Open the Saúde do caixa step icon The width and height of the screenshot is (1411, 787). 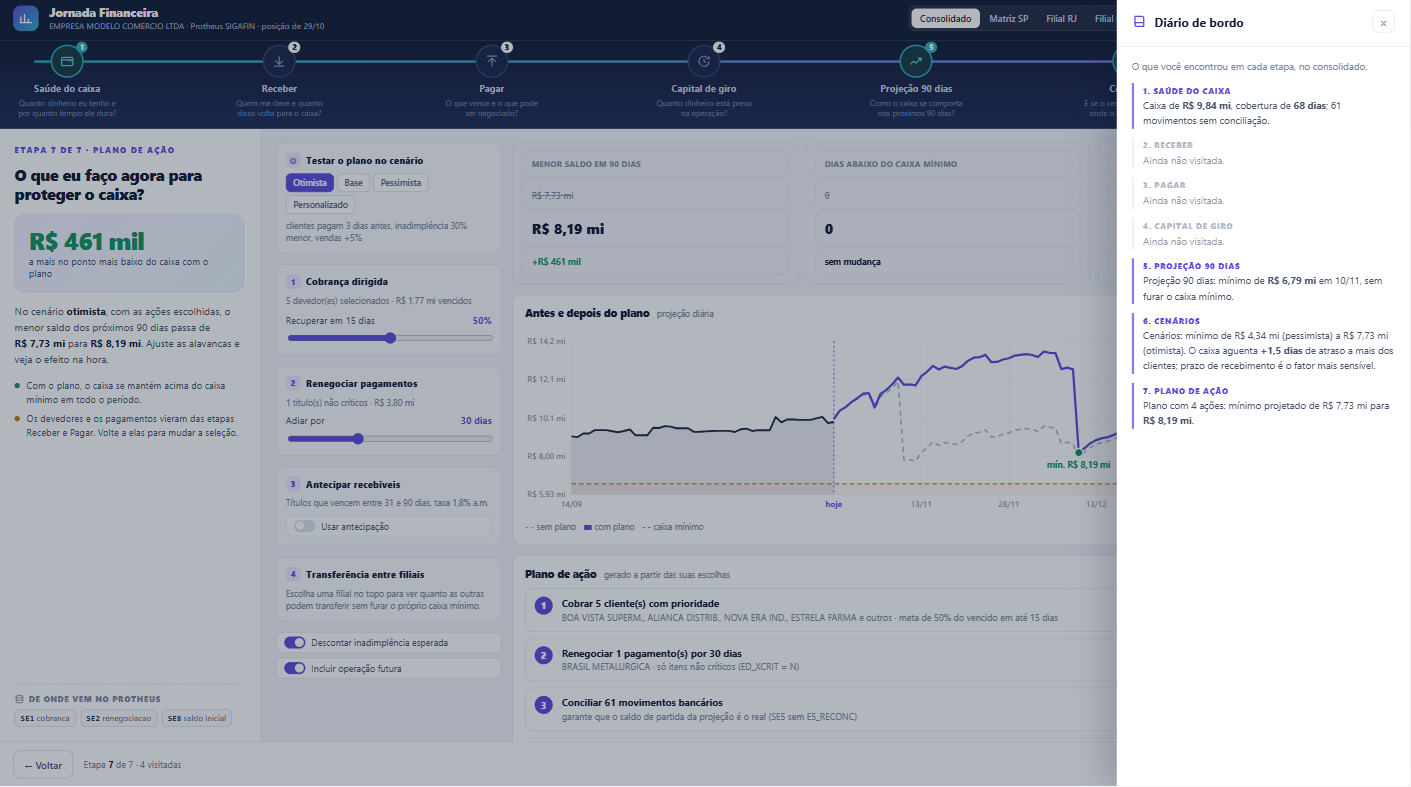[67, 61]
